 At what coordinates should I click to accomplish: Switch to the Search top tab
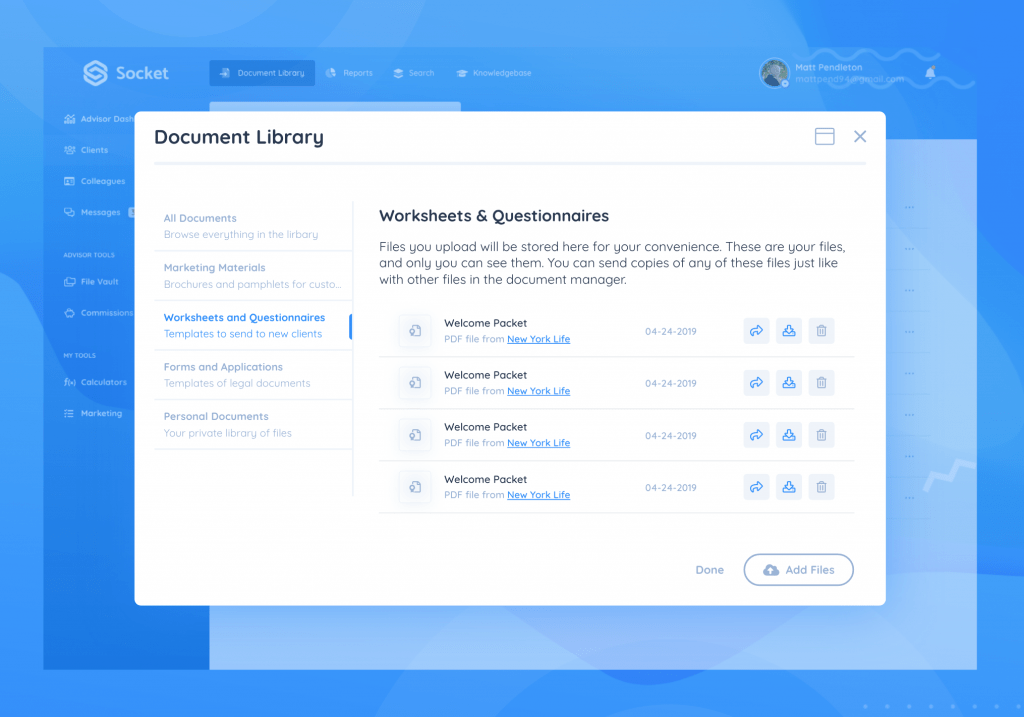(414, 73)
